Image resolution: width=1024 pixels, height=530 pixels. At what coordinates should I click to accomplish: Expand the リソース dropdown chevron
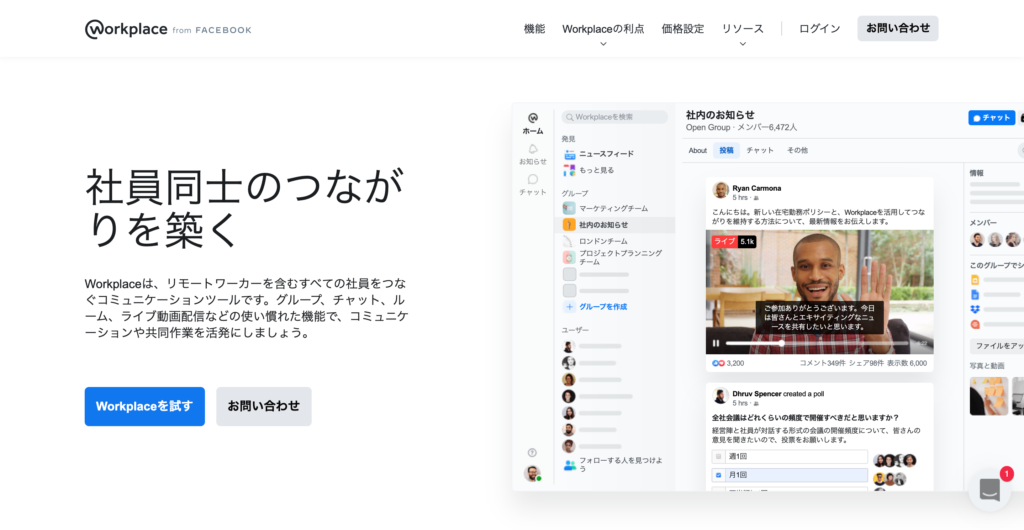tap(743, 44)
